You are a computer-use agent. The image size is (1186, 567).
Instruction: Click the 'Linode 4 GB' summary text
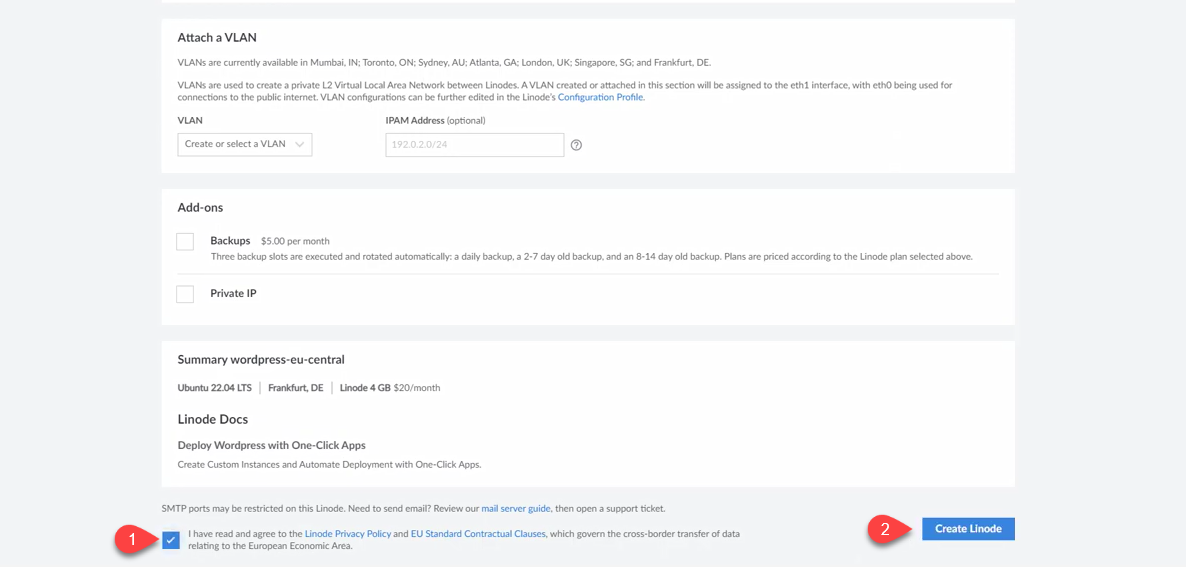coord(365,388)
